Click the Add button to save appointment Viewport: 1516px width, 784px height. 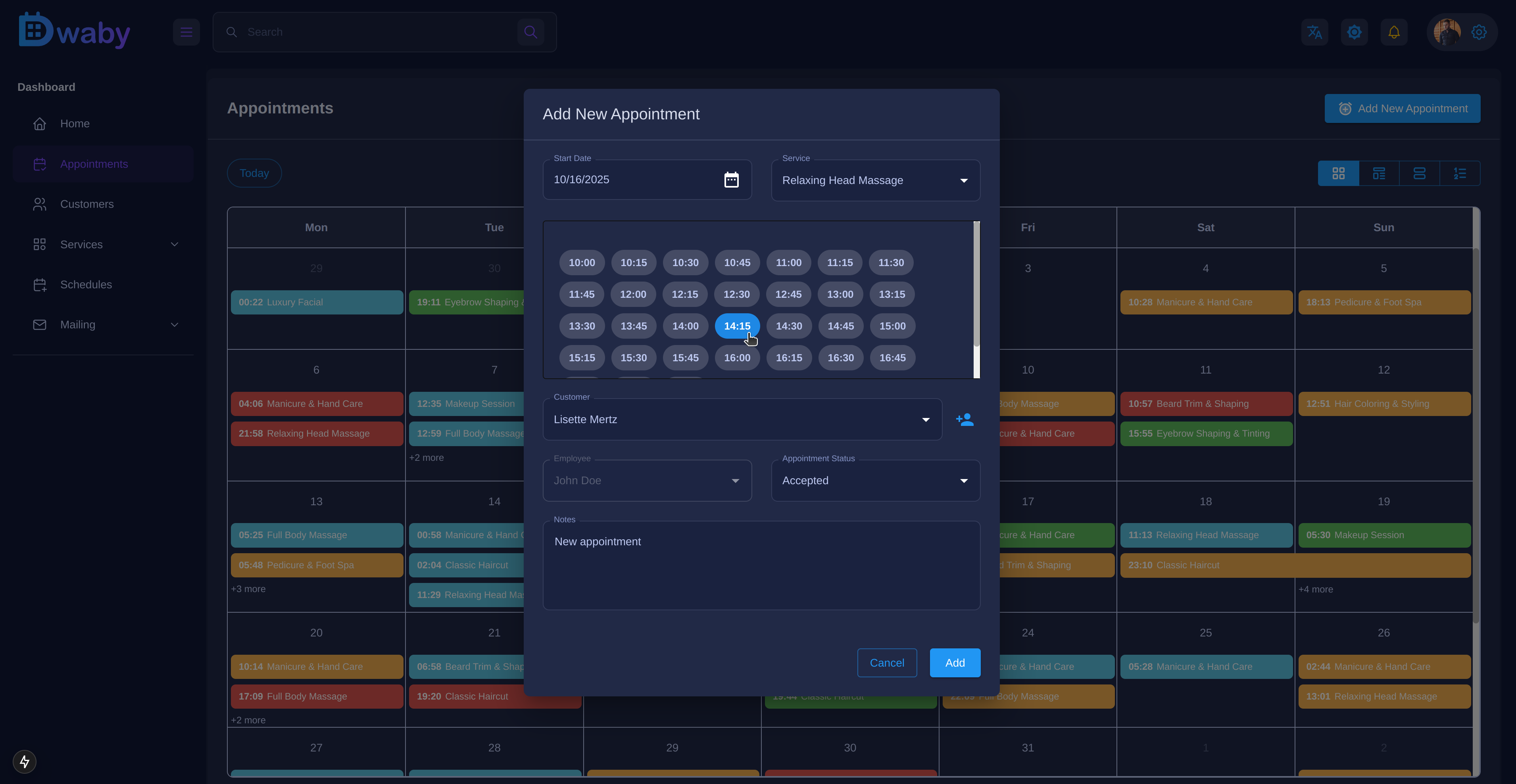pyautogui.click(x=955, y=663)
